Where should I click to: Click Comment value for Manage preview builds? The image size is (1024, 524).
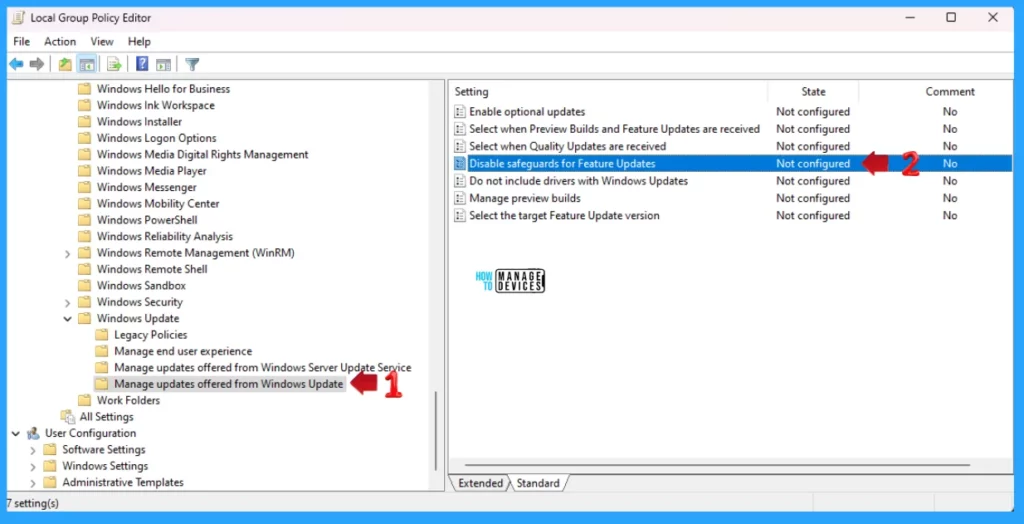(x=950, y=198)
